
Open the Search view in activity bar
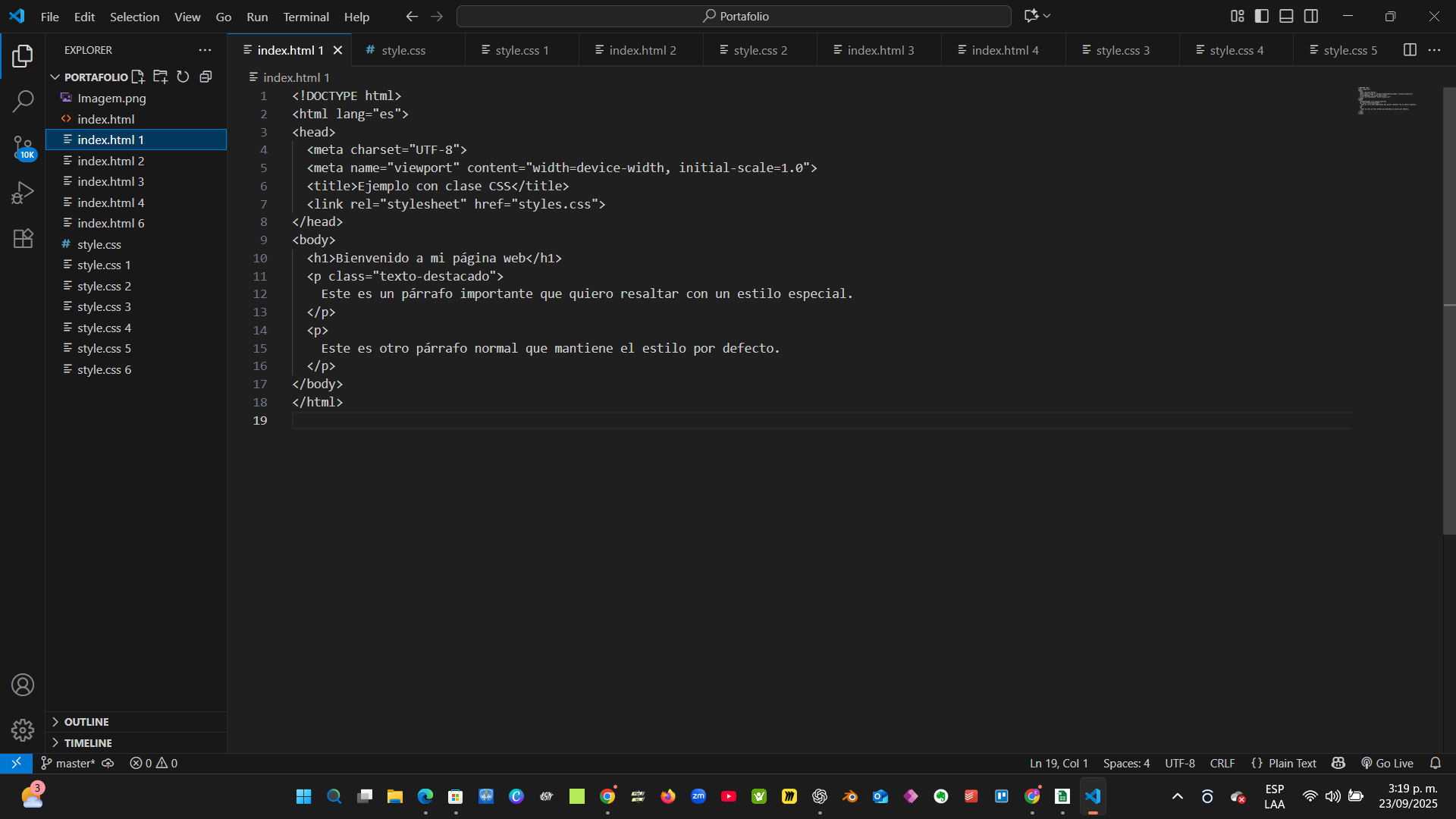(23, 101)
